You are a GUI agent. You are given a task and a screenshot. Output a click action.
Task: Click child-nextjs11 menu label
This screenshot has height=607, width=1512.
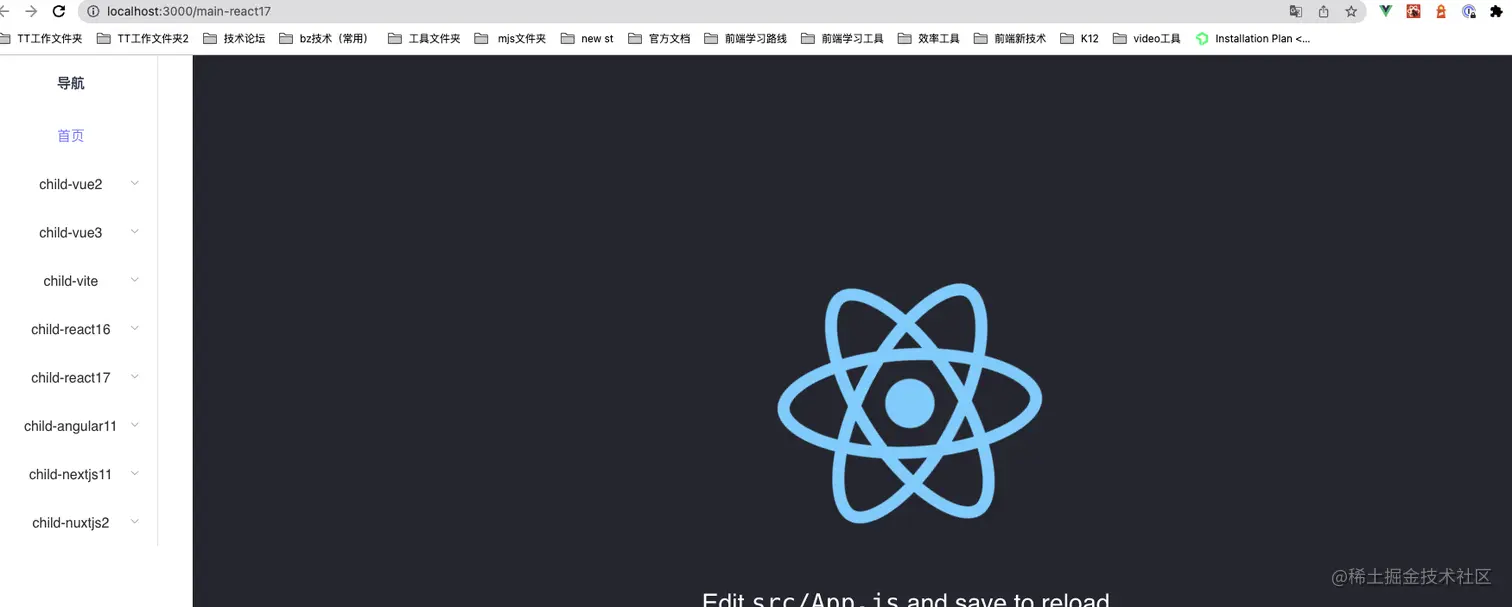(71, 474)
